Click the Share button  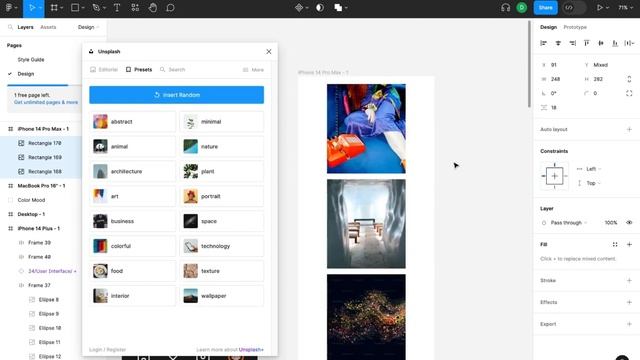[x=545, y=8]
